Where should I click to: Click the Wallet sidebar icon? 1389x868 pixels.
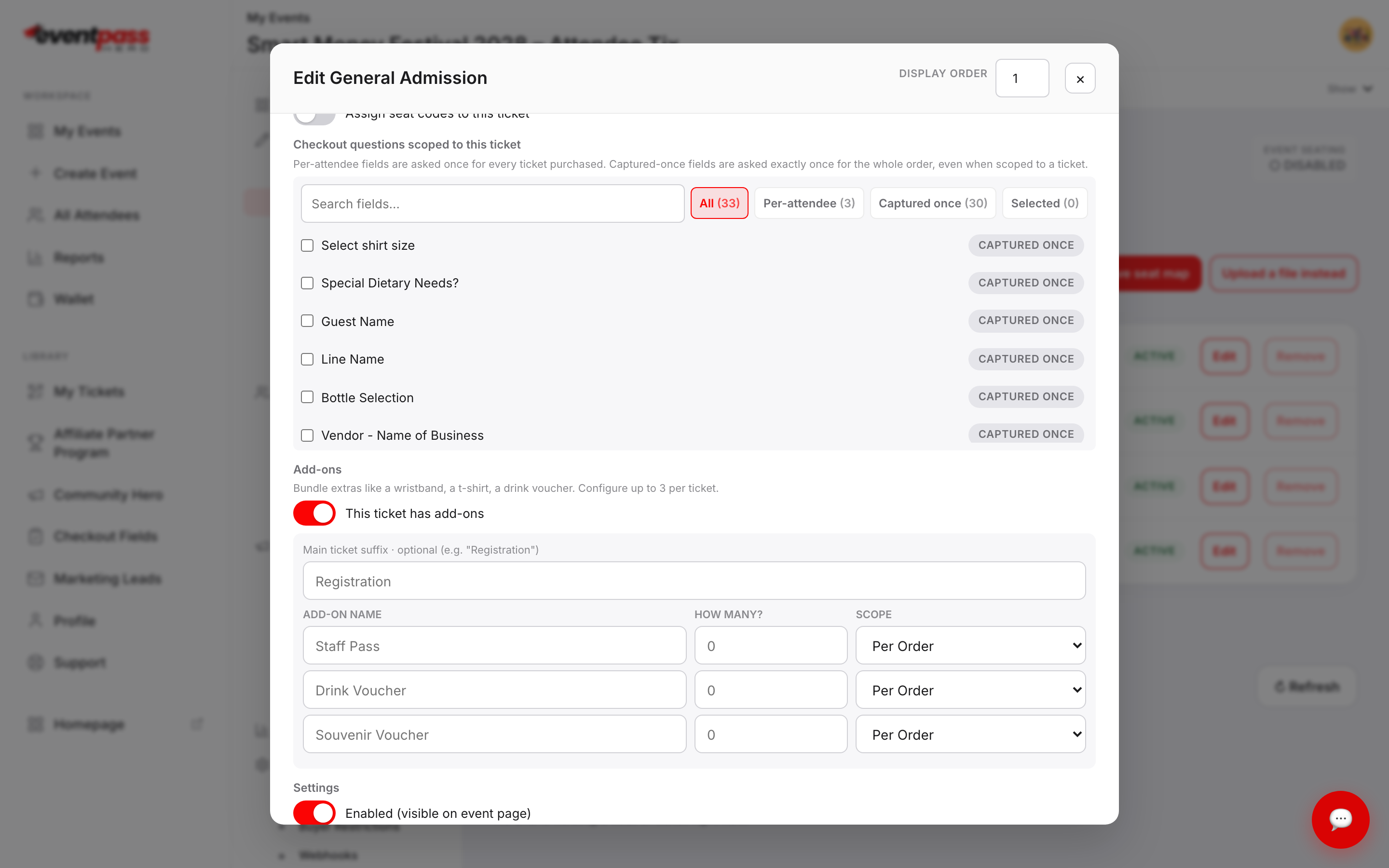point(36,299)
